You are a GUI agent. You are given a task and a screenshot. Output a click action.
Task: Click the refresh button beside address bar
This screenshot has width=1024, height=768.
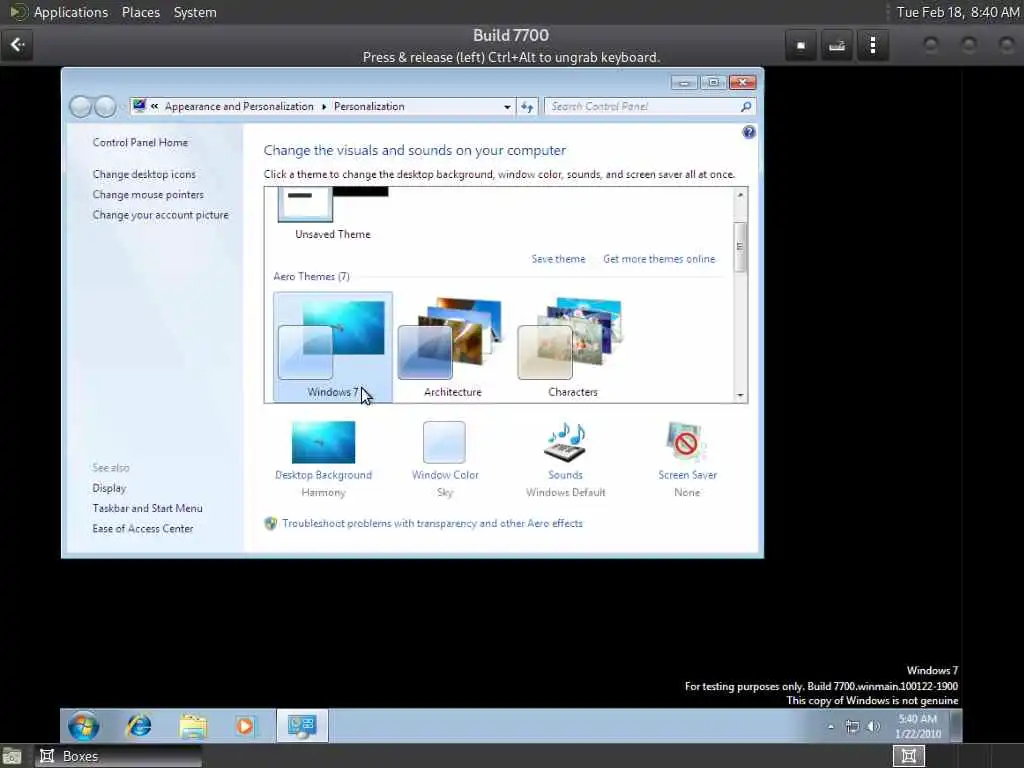coord(527,106)
